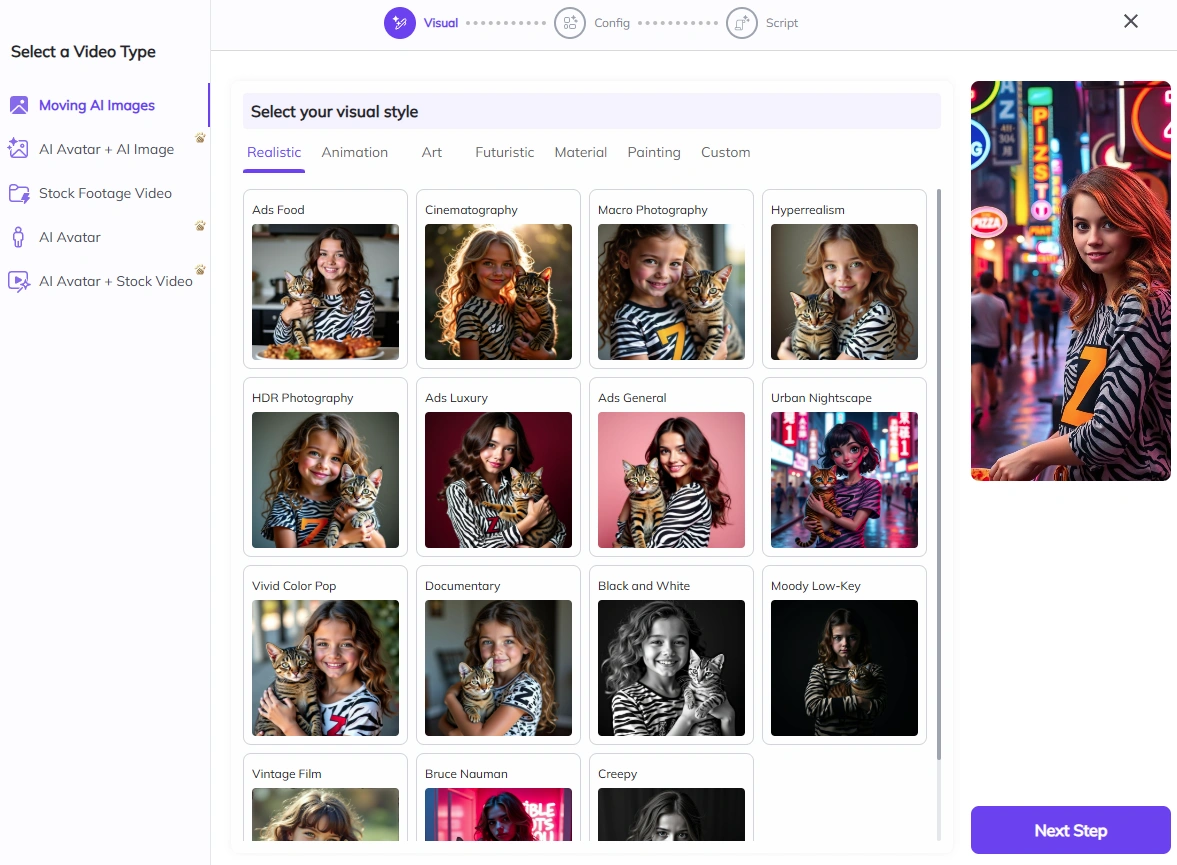Click the style list vertical scrollbar
This screenshot has height=865, width=1177.
[x=938, y=475]
